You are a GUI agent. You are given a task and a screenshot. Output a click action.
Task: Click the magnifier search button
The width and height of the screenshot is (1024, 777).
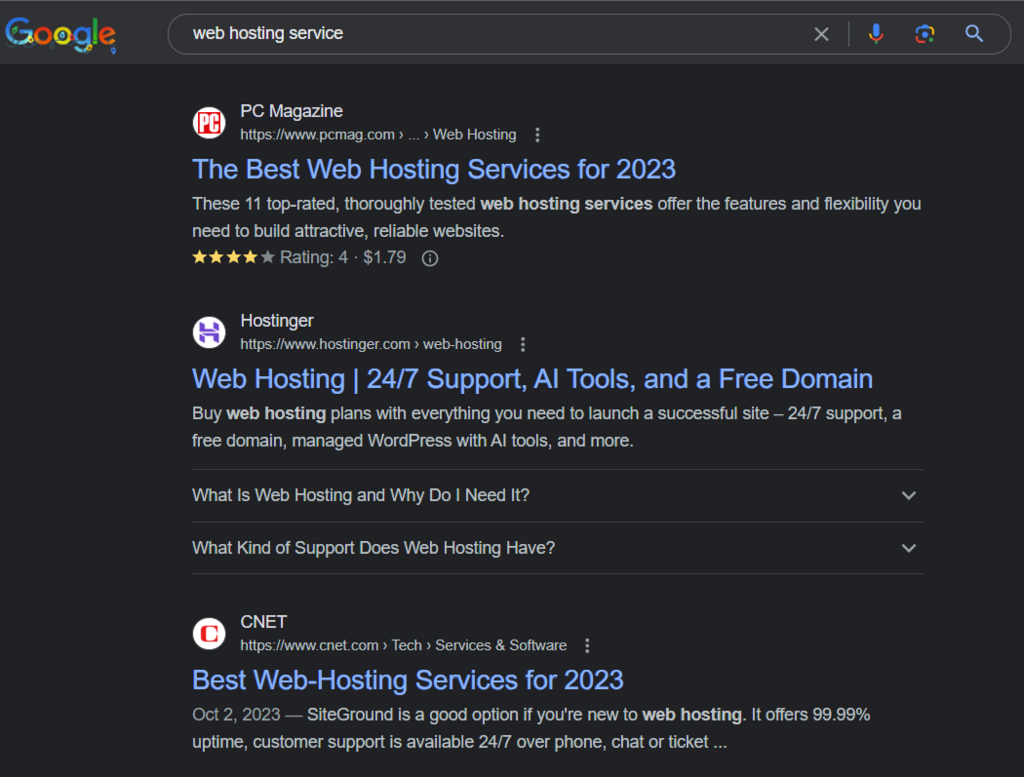[974, 33]
